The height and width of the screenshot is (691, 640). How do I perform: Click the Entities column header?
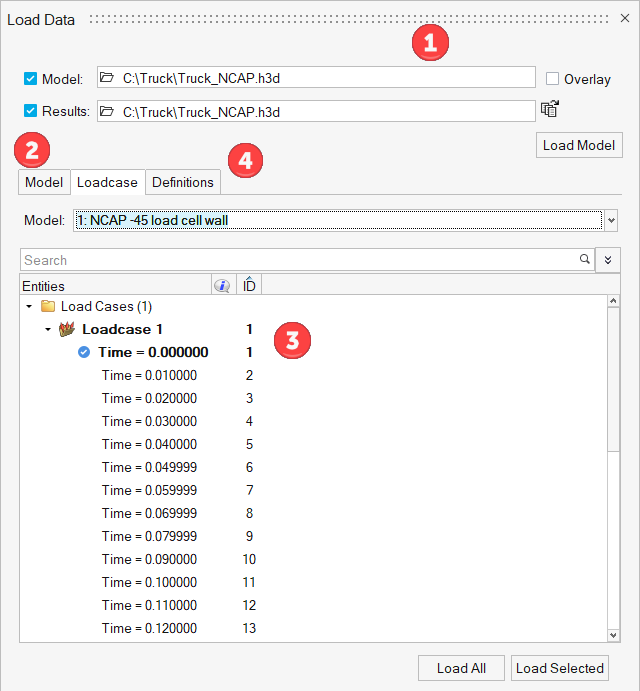116,286
